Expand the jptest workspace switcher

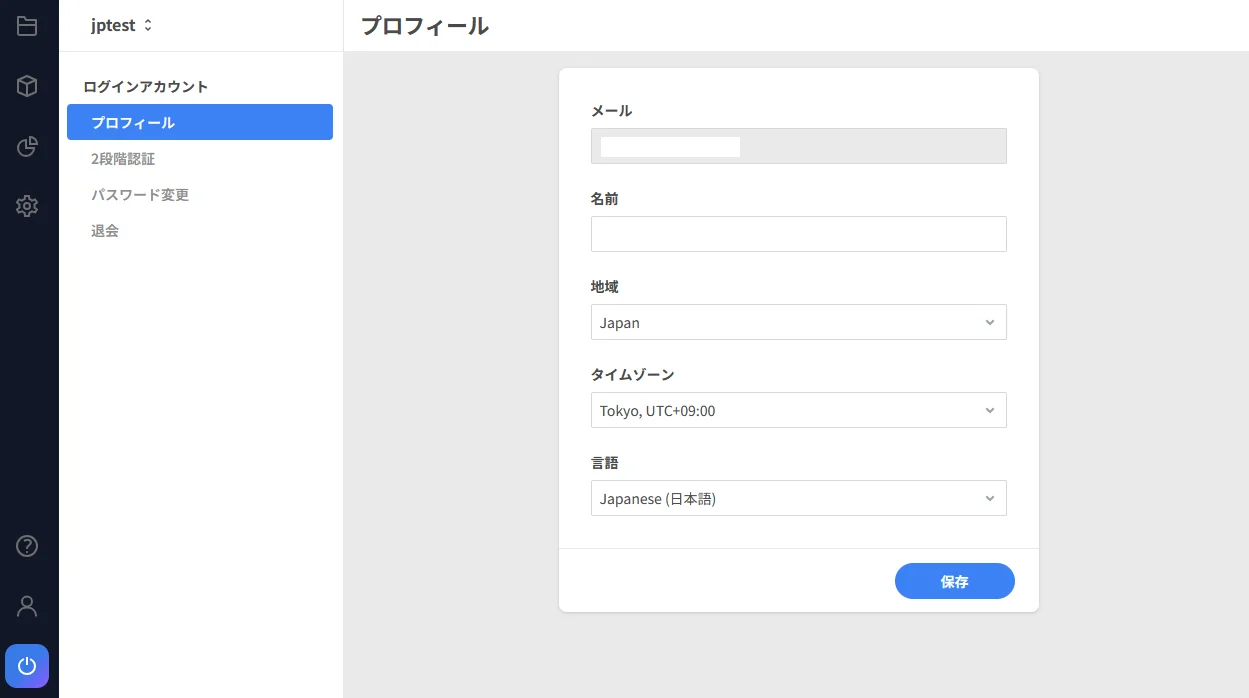coord(122,26)
